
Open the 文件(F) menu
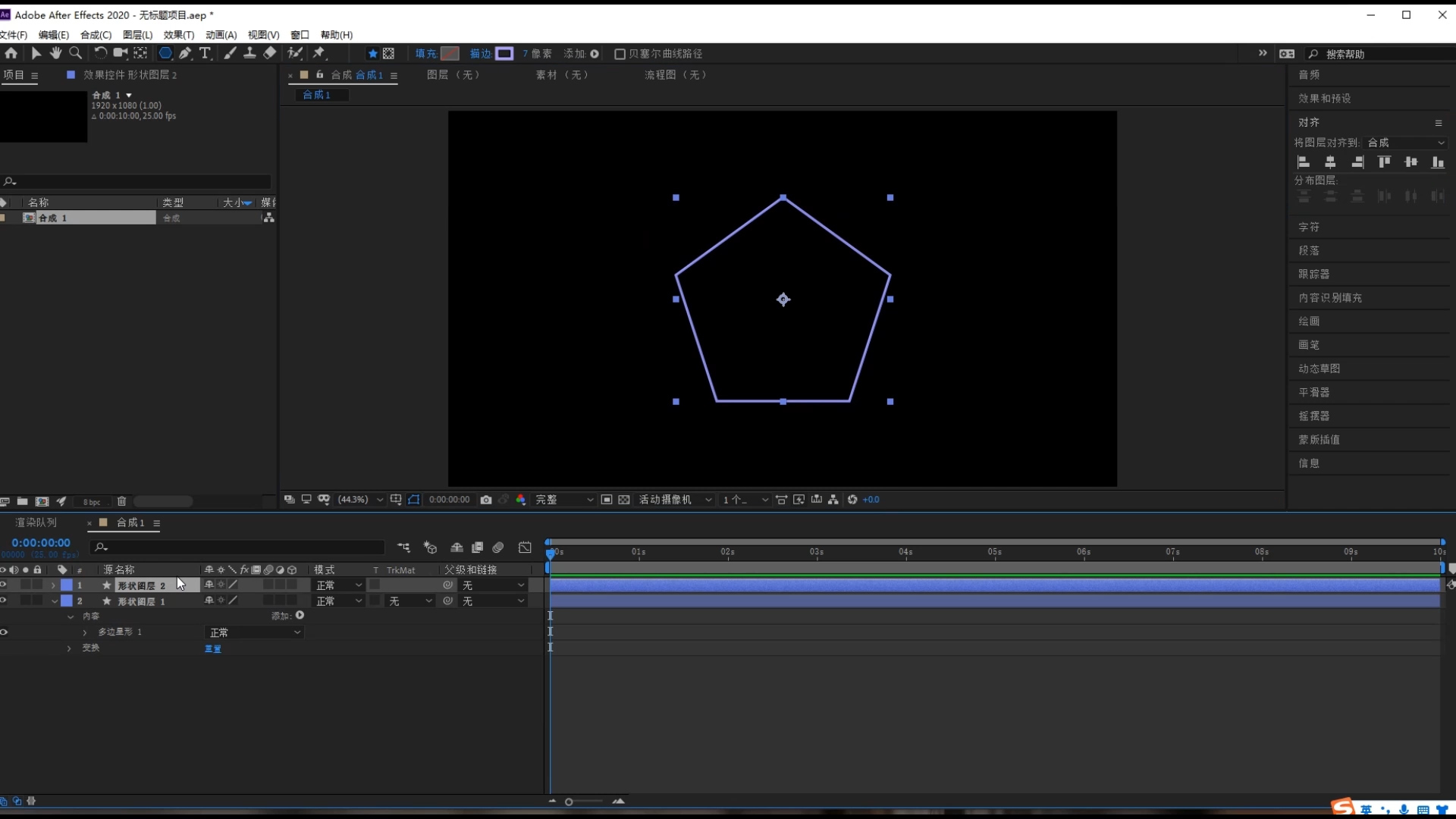tap(13, 35)
